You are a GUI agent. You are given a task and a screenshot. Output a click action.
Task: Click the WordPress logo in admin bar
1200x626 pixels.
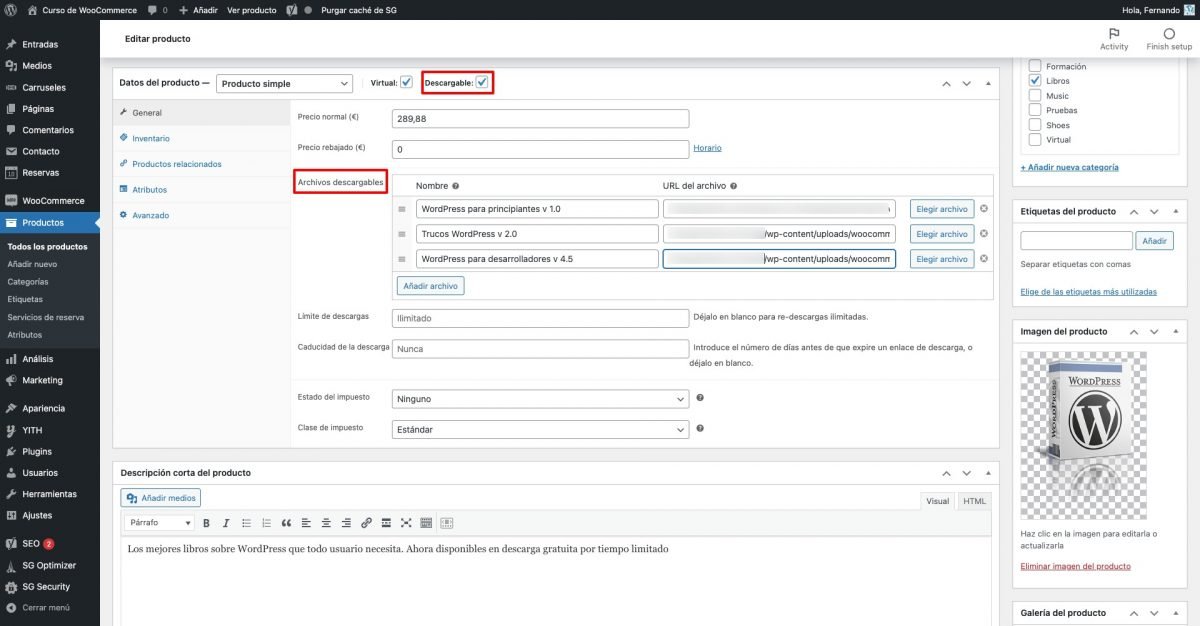point(10,9)
